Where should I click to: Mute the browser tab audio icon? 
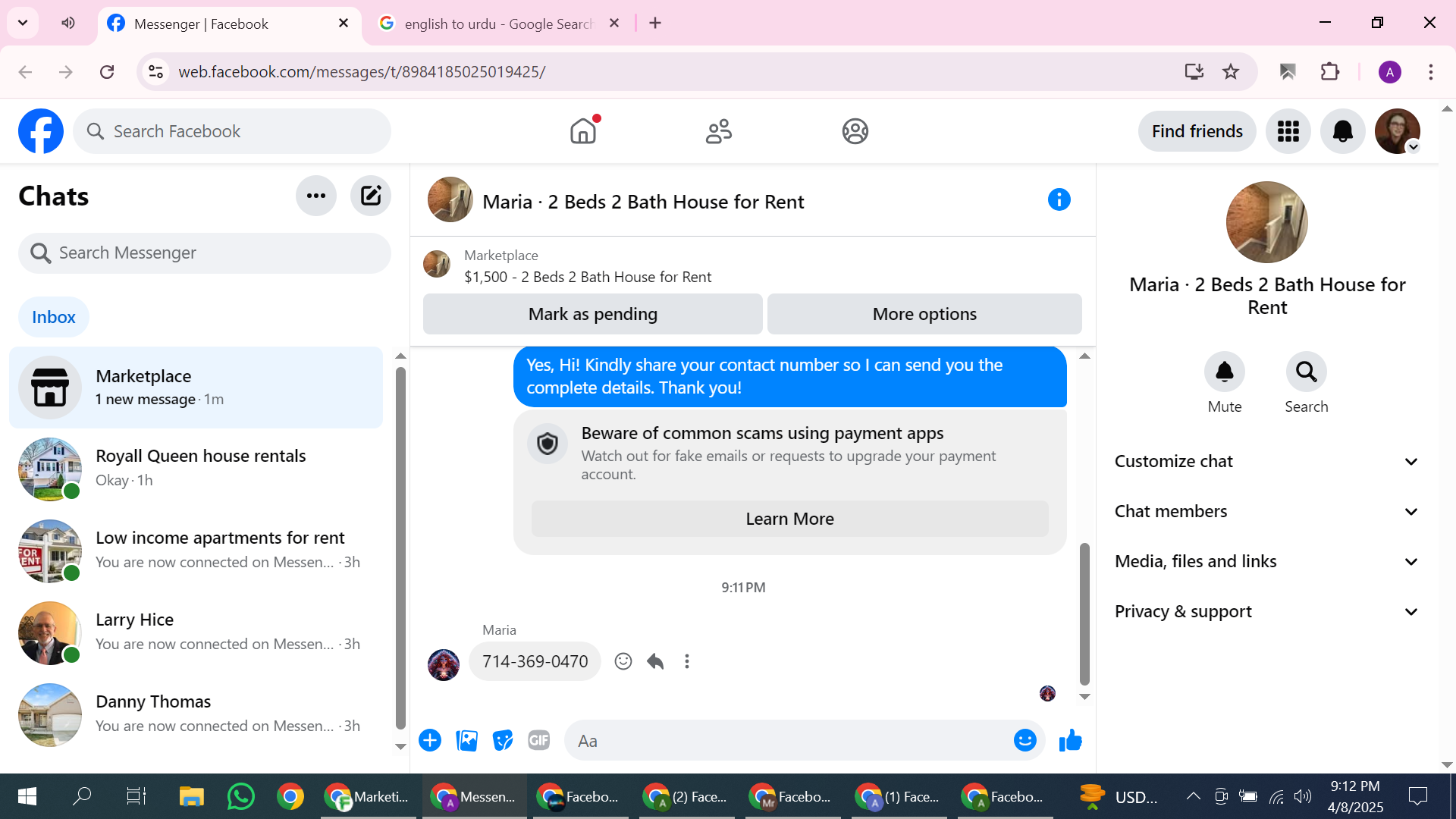coord(68,23)
